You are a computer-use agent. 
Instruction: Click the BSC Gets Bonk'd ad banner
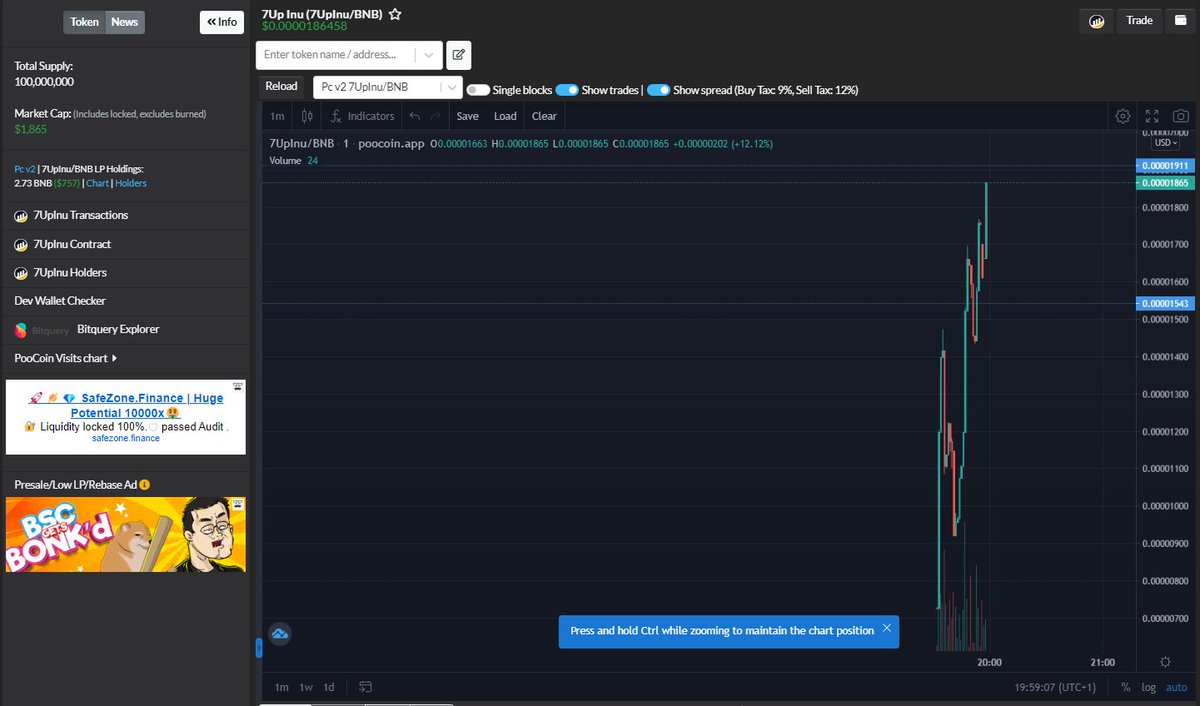pyautogui.click(x=126, y=535)
